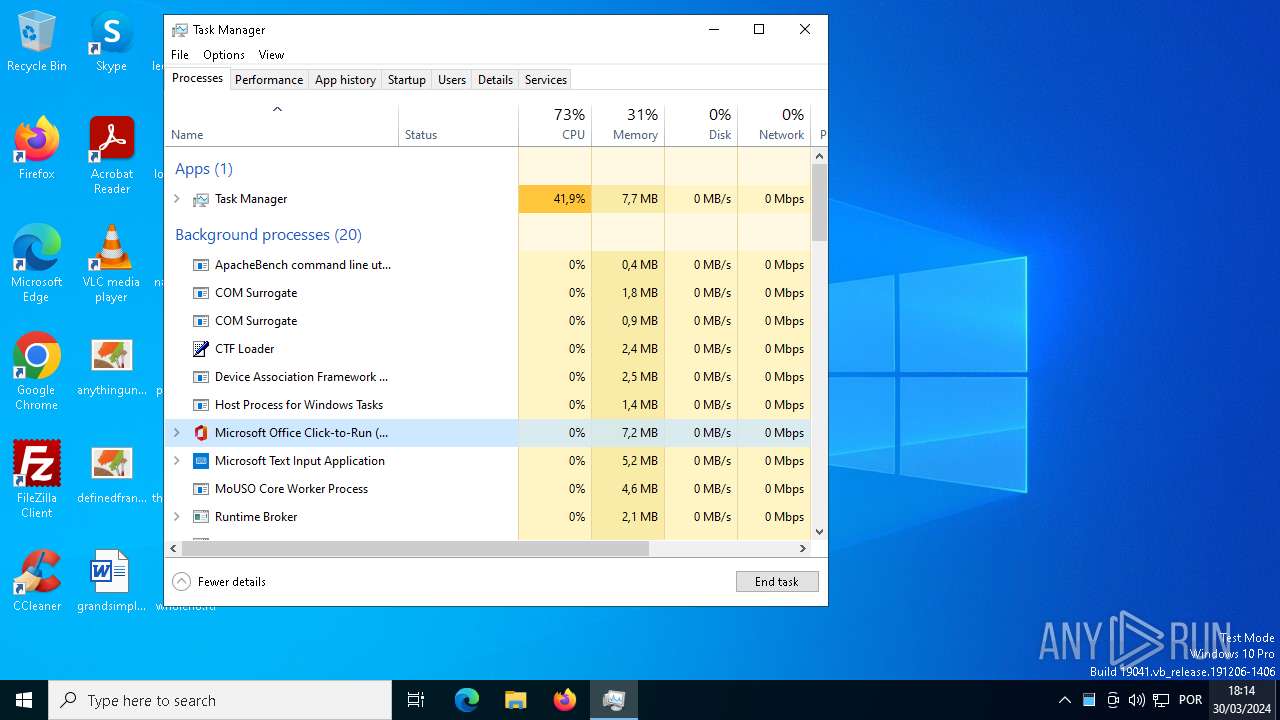
Task: Launch FileZilla Client shortcut
Action: [37, 481]
